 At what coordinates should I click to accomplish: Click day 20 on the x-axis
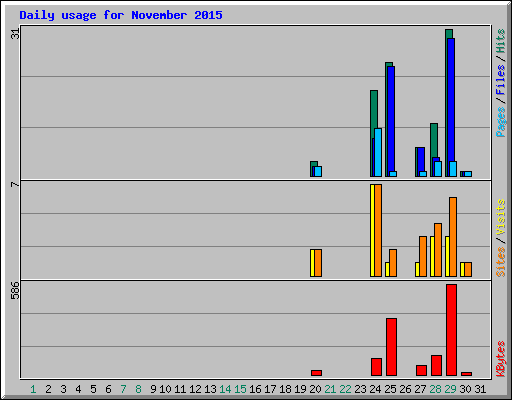pyautogui.click(x=315, y=389)
